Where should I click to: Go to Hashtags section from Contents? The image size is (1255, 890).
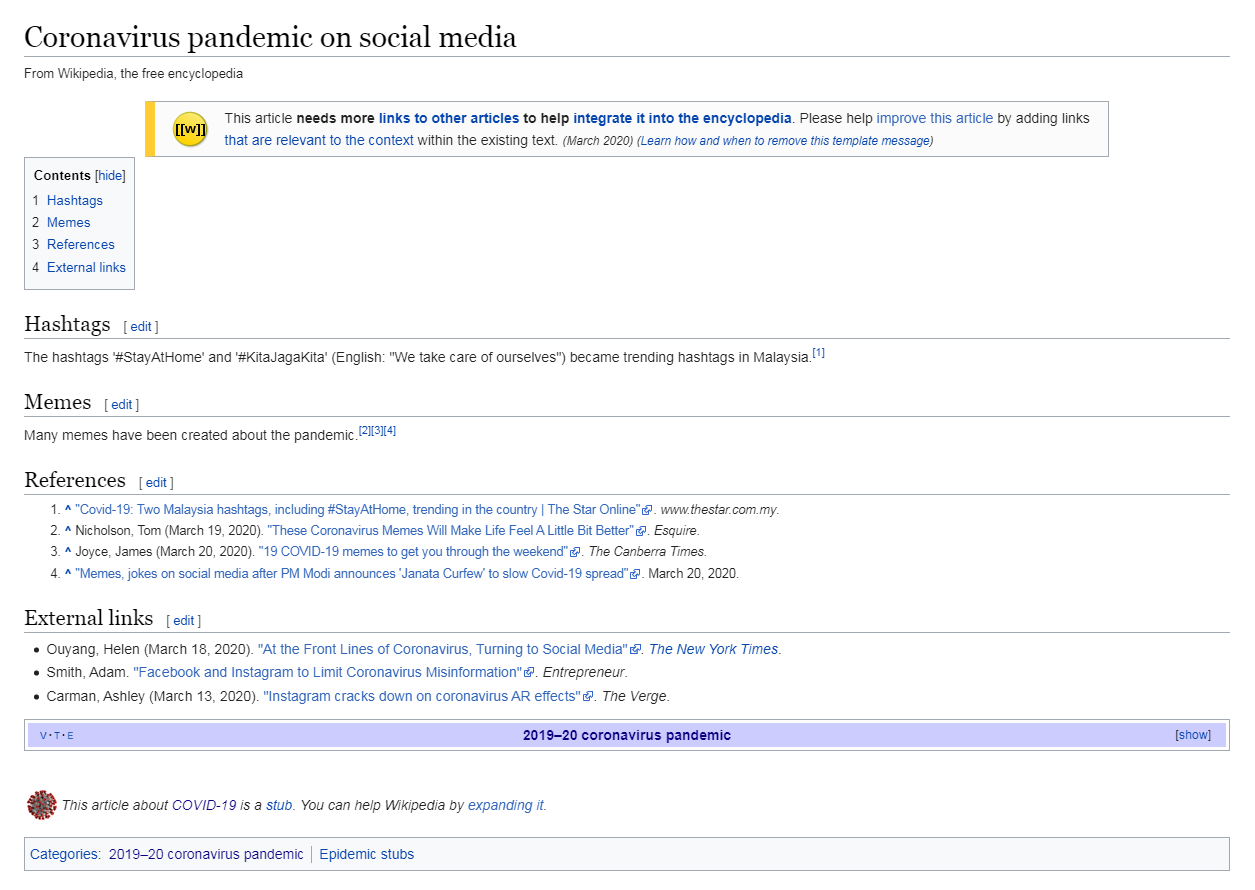pos(75,200)
